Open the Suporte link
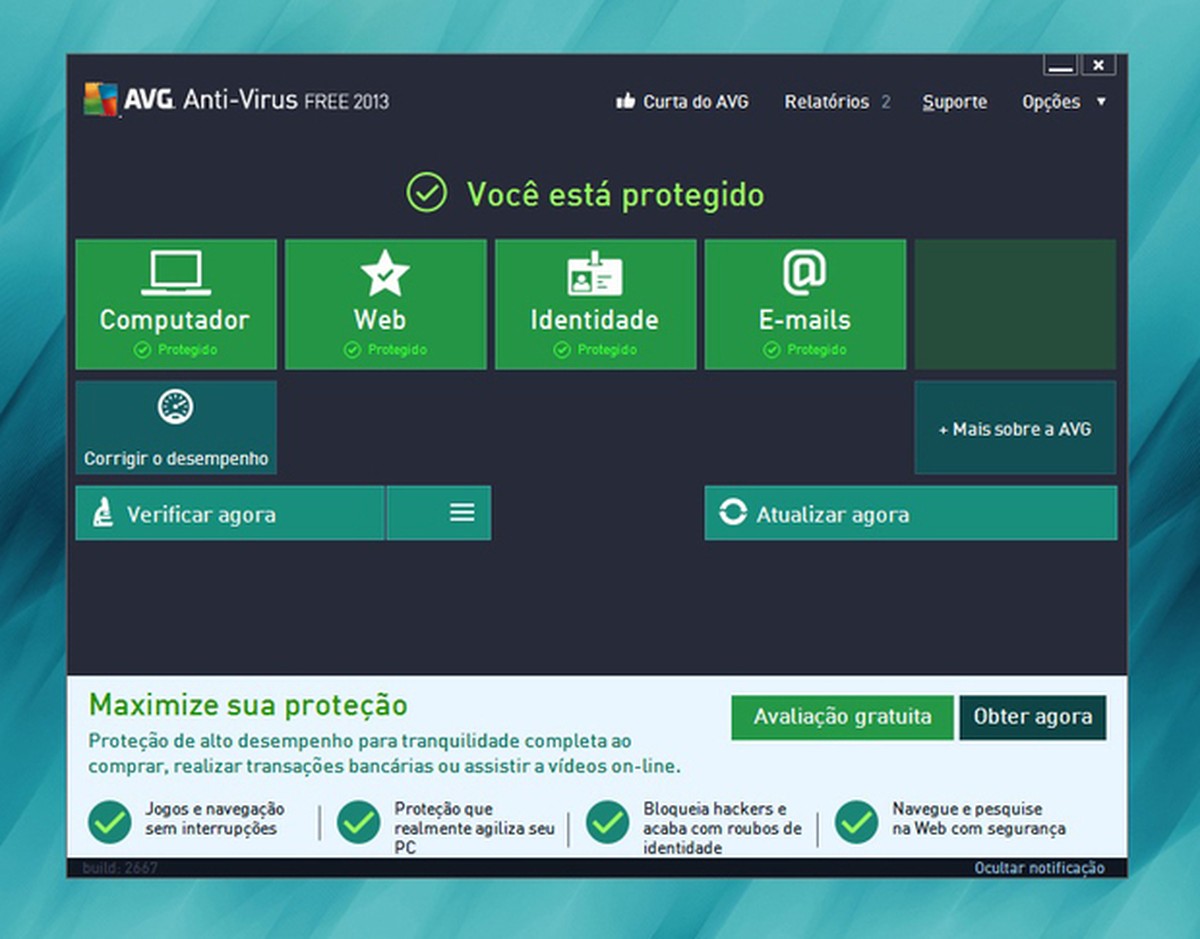Screen dimensions: 1200x939 tap(954, 102)
